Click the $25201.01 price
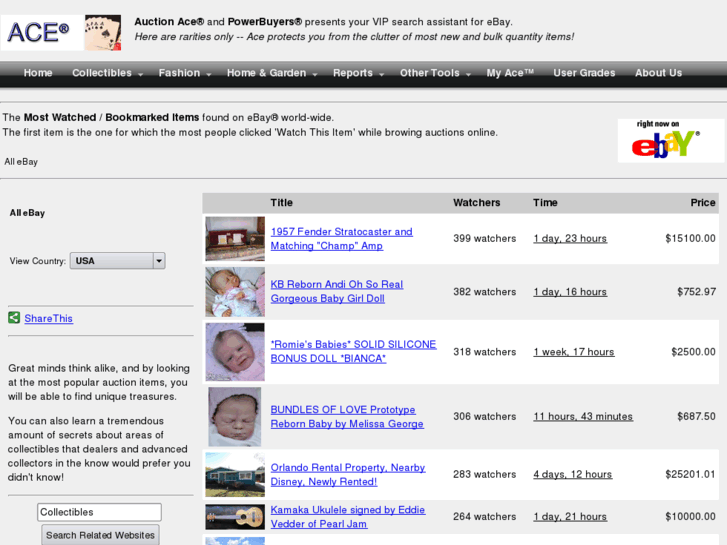Image resolution: width=727 pixels, height=545 pixels. coord(690,474)
